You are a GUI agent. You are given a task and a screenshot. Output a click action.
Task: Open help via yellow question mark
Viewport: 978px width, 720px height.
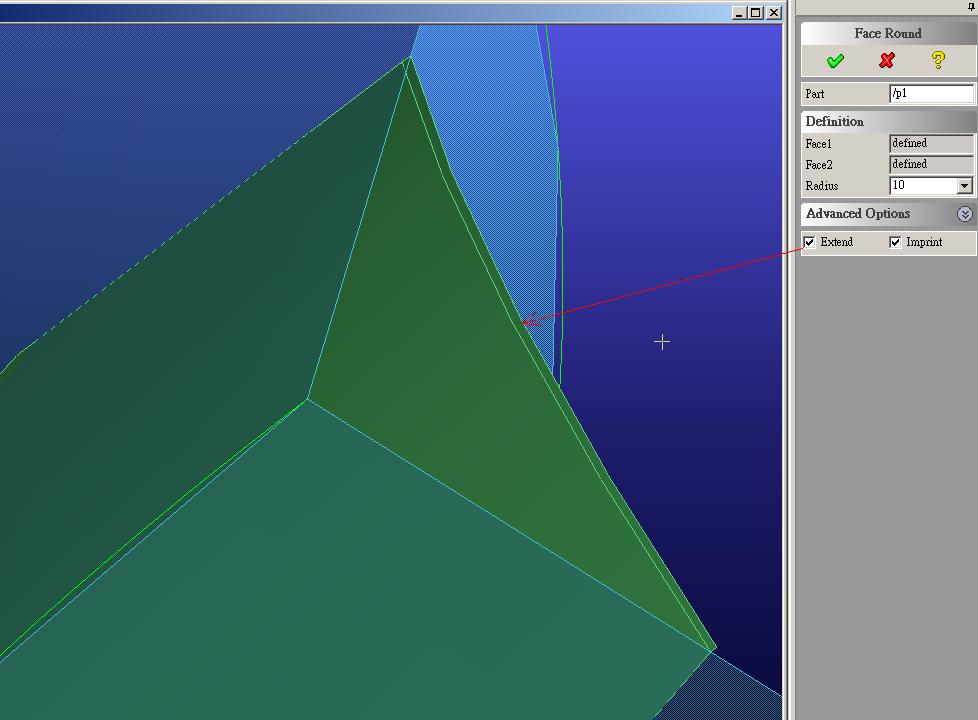click(938, 61)
